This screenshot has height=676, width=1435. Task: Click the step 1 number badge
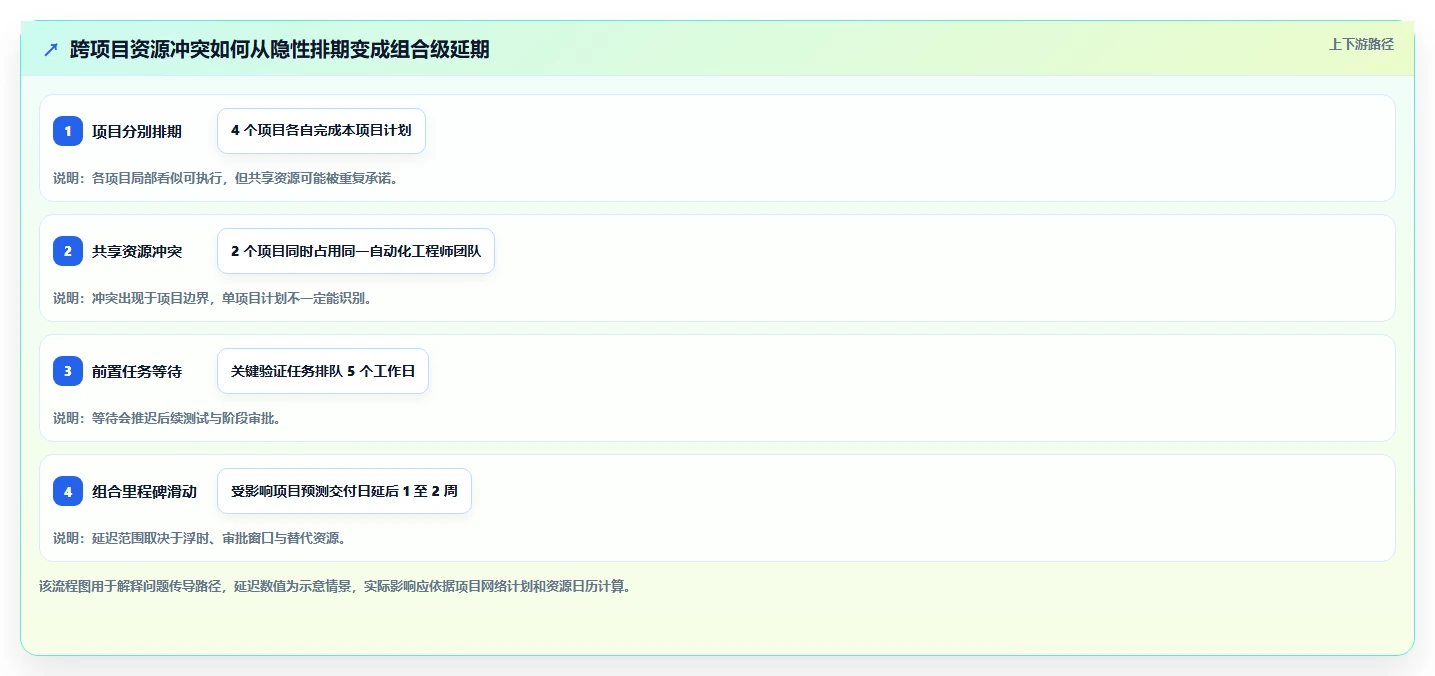(x=68, y=131)
